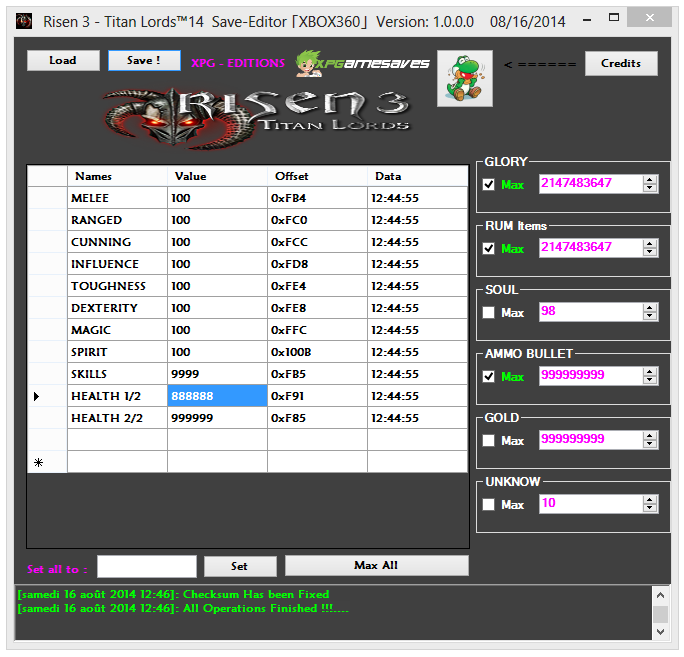
Task: Increase the GLORY value with up arrow
Action: click(x=650, y=180)
